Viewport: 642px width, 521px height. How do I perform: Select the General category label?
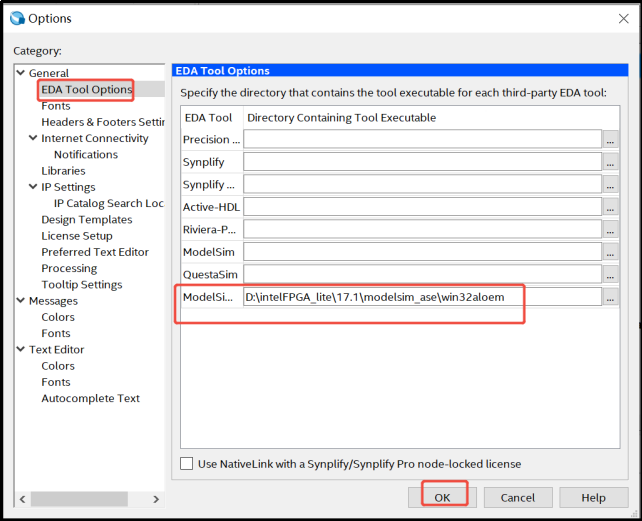pos(49,73)
